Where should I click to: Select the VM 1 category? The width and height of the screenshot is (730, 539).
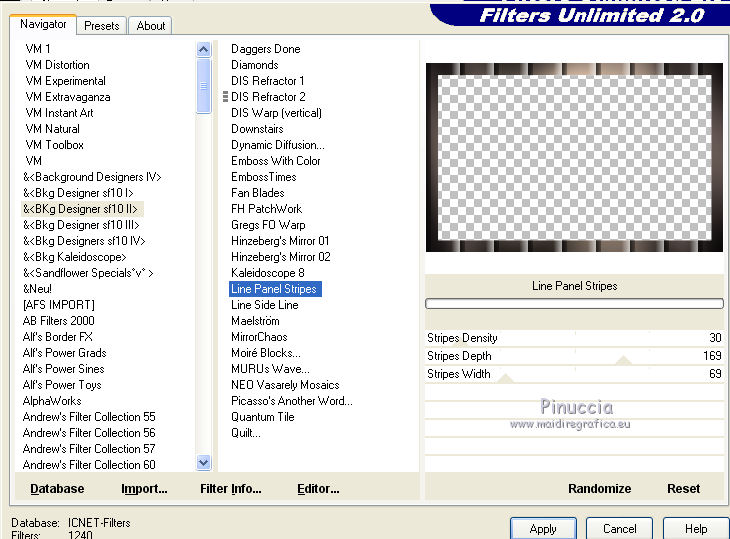pos(38,49)
